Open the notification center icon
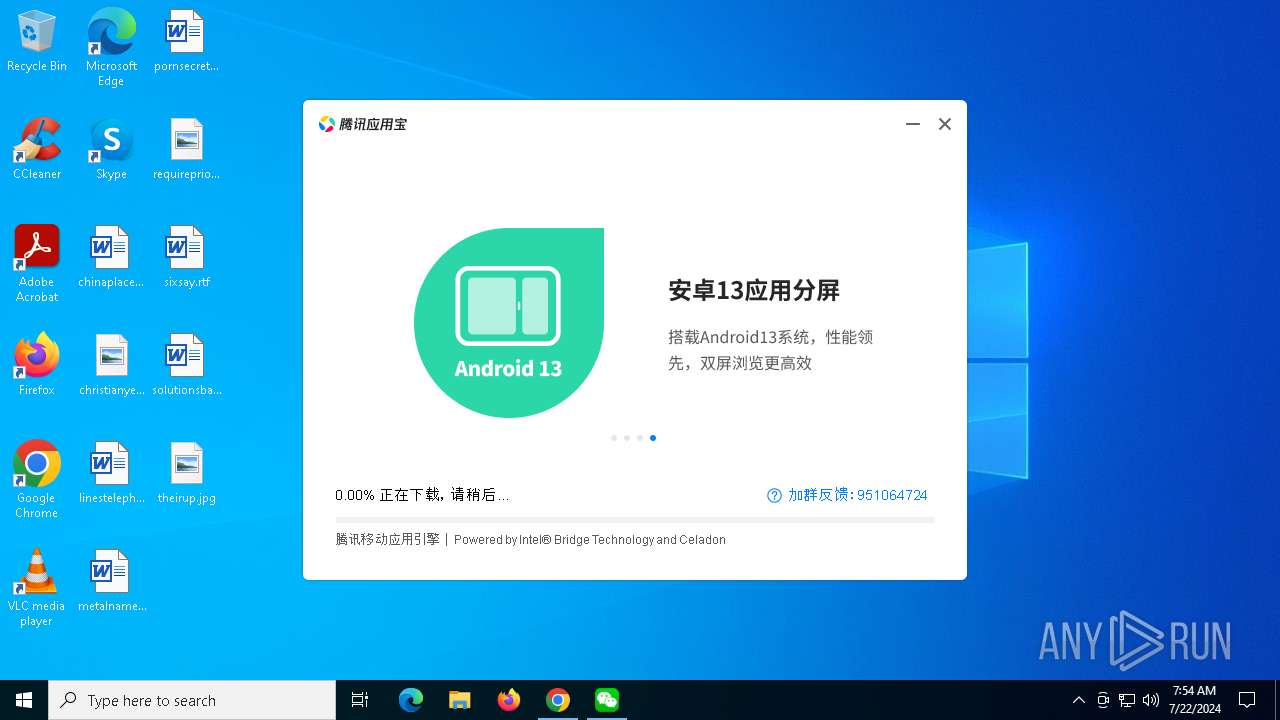The height and width of the screenshot is (720, 1280). coord(1247,700)
